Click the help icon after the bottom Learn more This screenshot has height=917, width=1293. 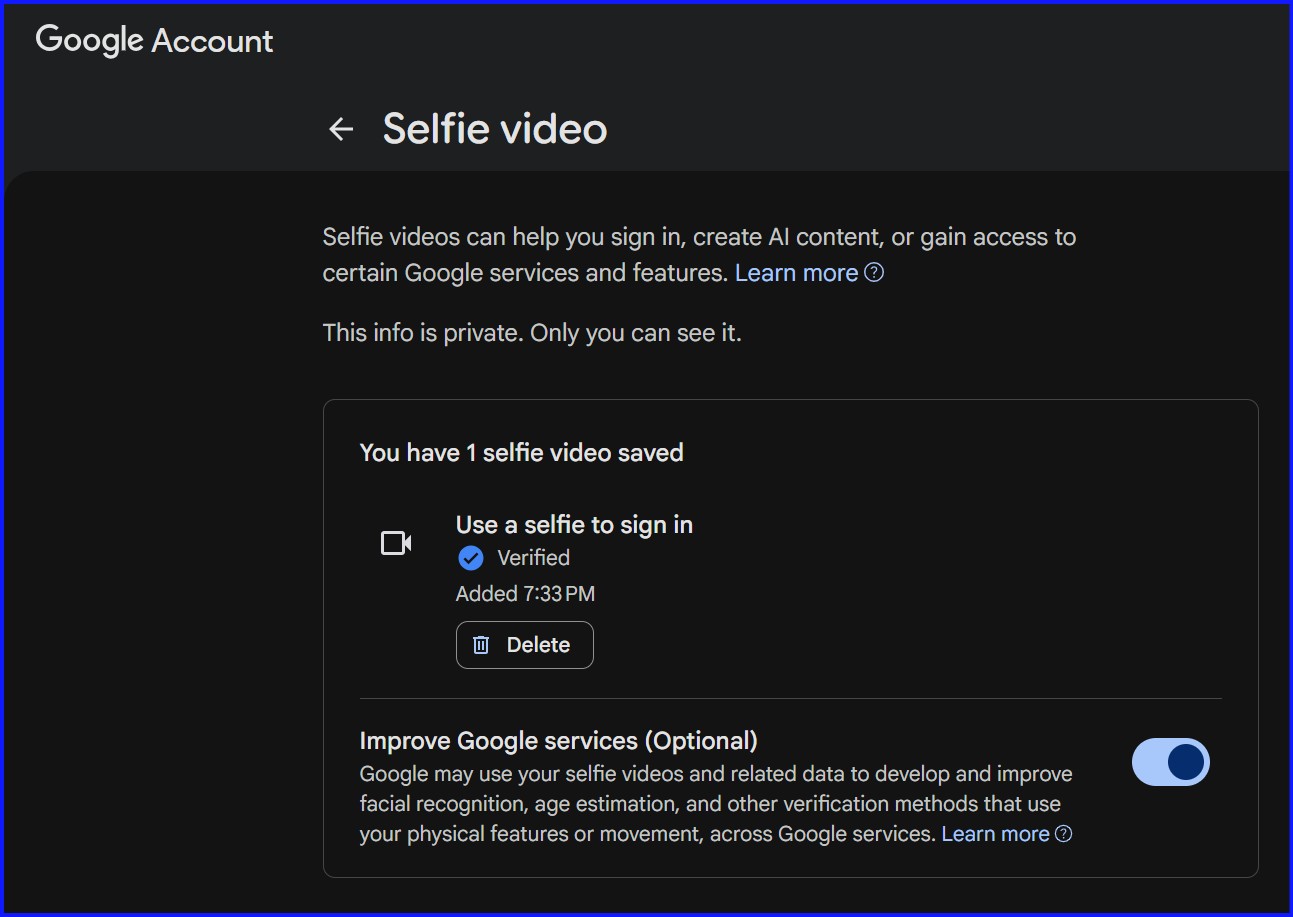point(1064,833)
